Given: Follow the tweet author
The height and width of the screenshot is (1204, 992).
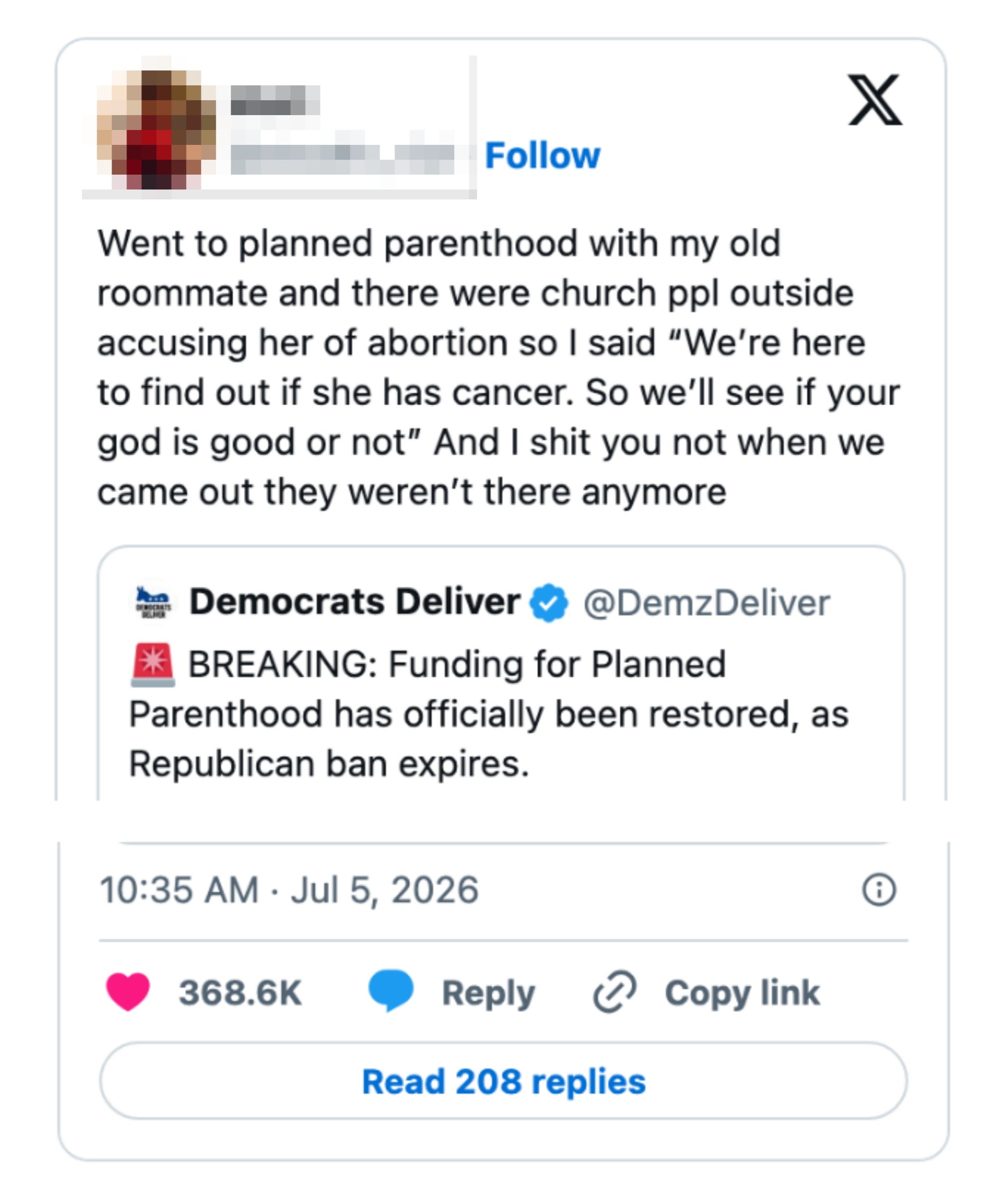Looking at the screenshot, I should (542, 155).
